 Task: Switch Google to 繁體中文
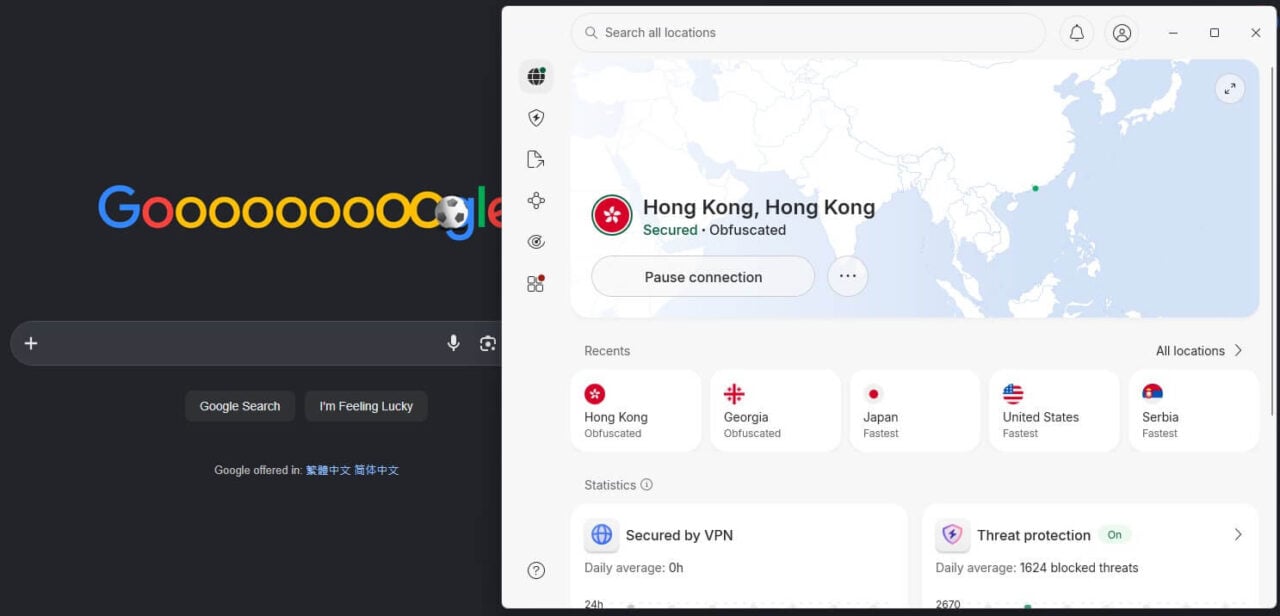click(328, 470)
